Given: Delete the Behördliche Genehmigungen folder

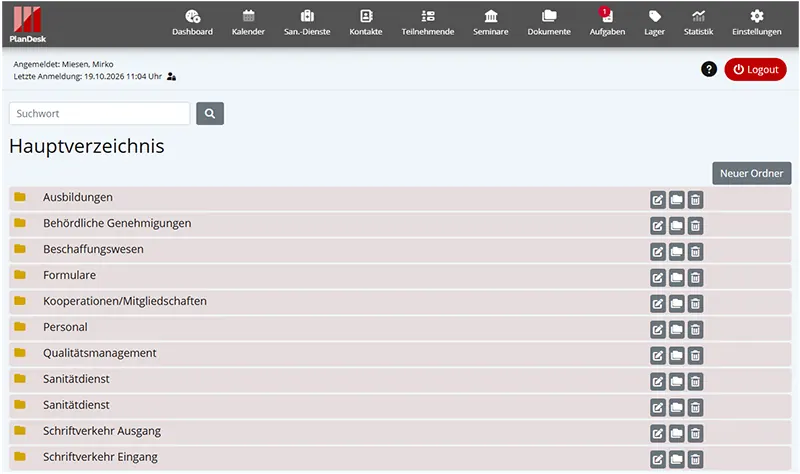Looking at the screenshot, I should (695, 226).
